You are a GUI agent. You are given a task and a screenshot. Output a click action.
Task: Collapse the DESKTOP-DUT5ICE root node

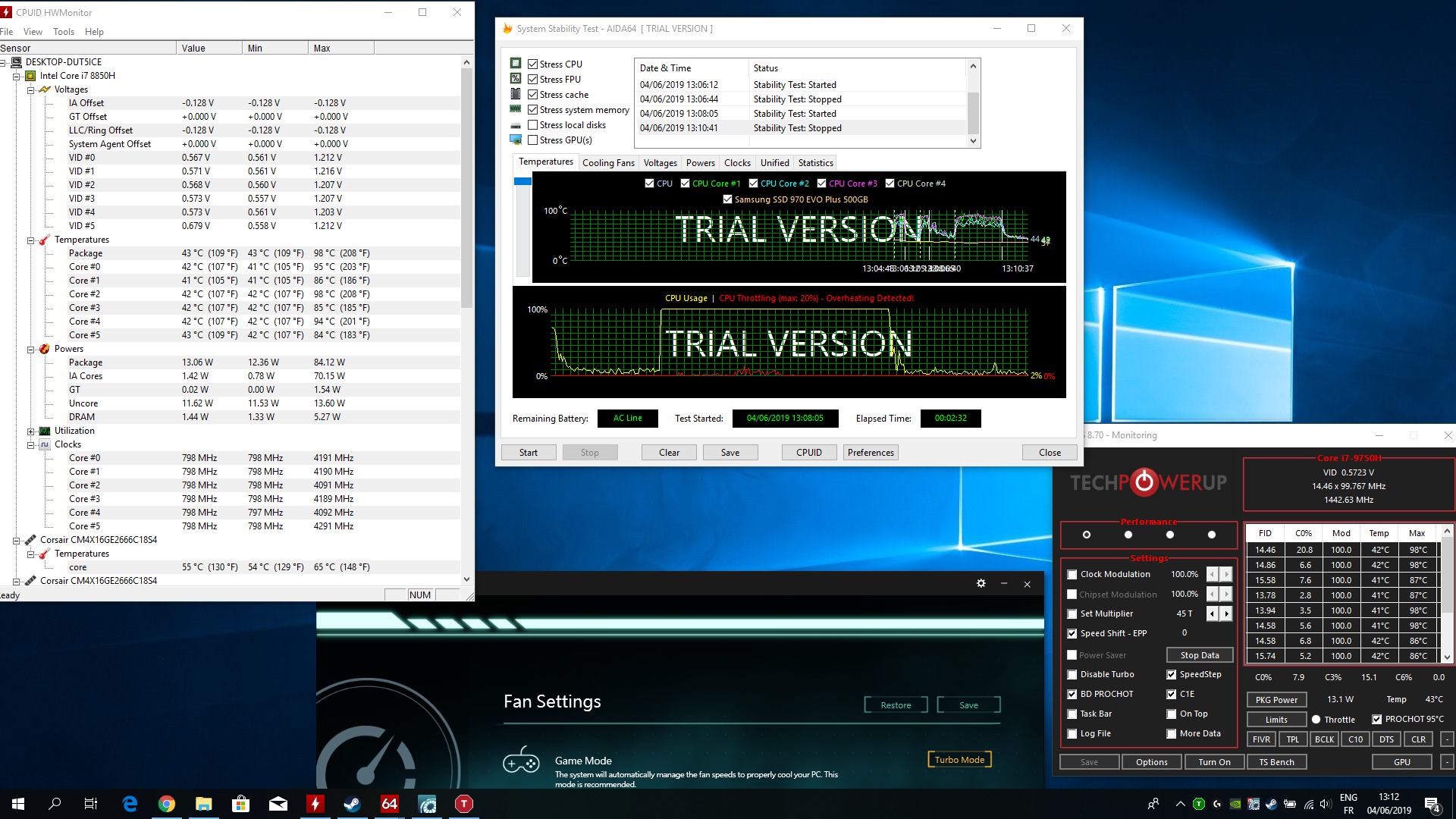click(3, 63)
